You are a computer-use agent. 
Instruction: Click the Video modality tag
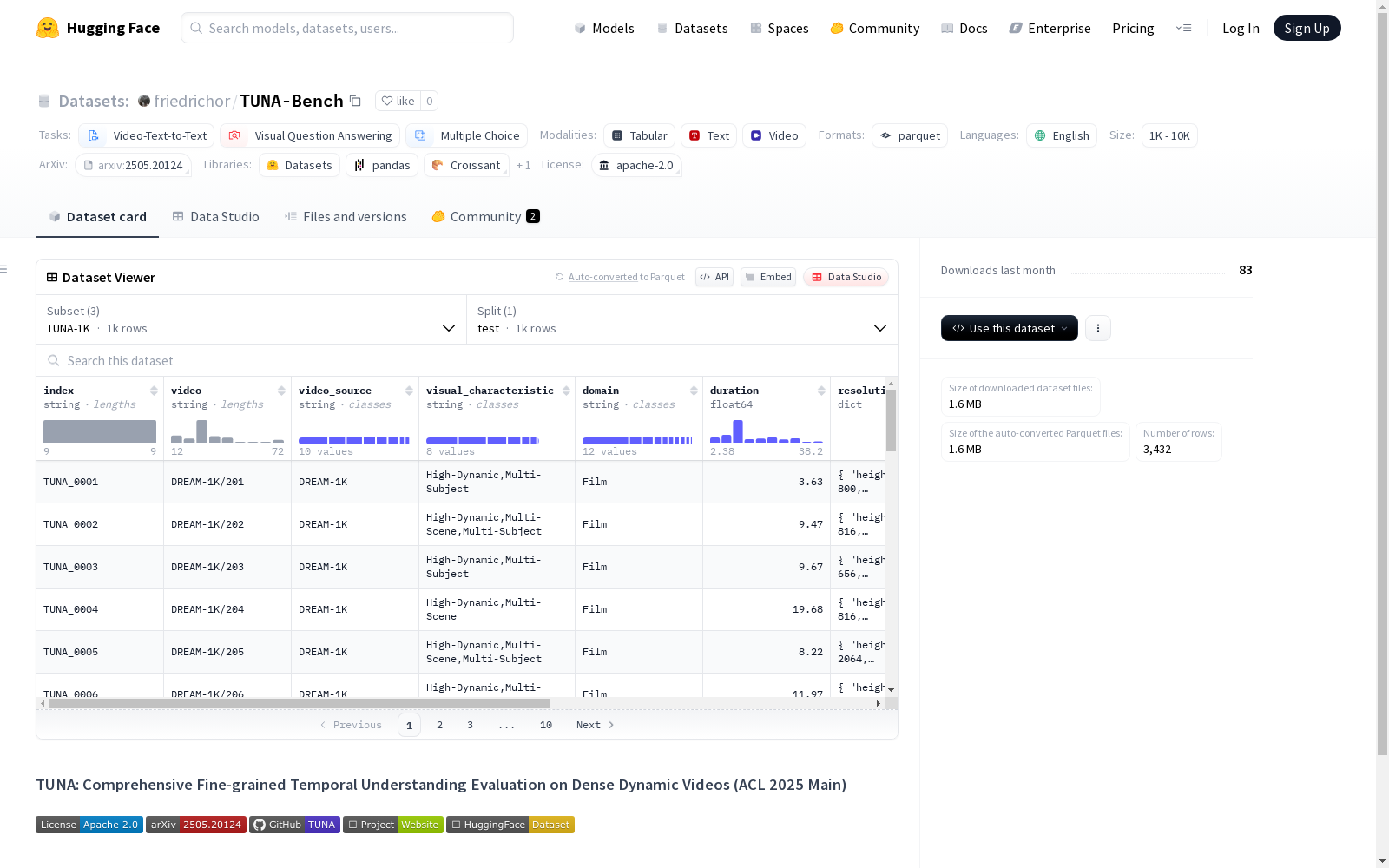(x=774, y=135)
